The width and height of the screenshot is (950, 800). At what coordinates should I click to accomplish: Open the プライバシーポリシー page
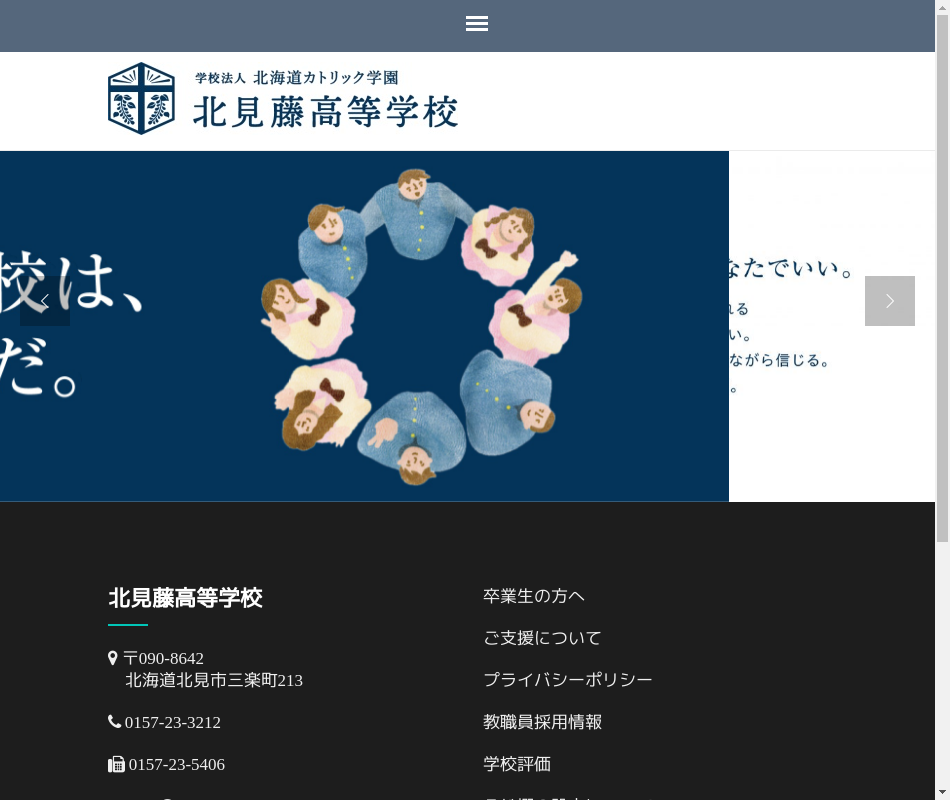568,679
